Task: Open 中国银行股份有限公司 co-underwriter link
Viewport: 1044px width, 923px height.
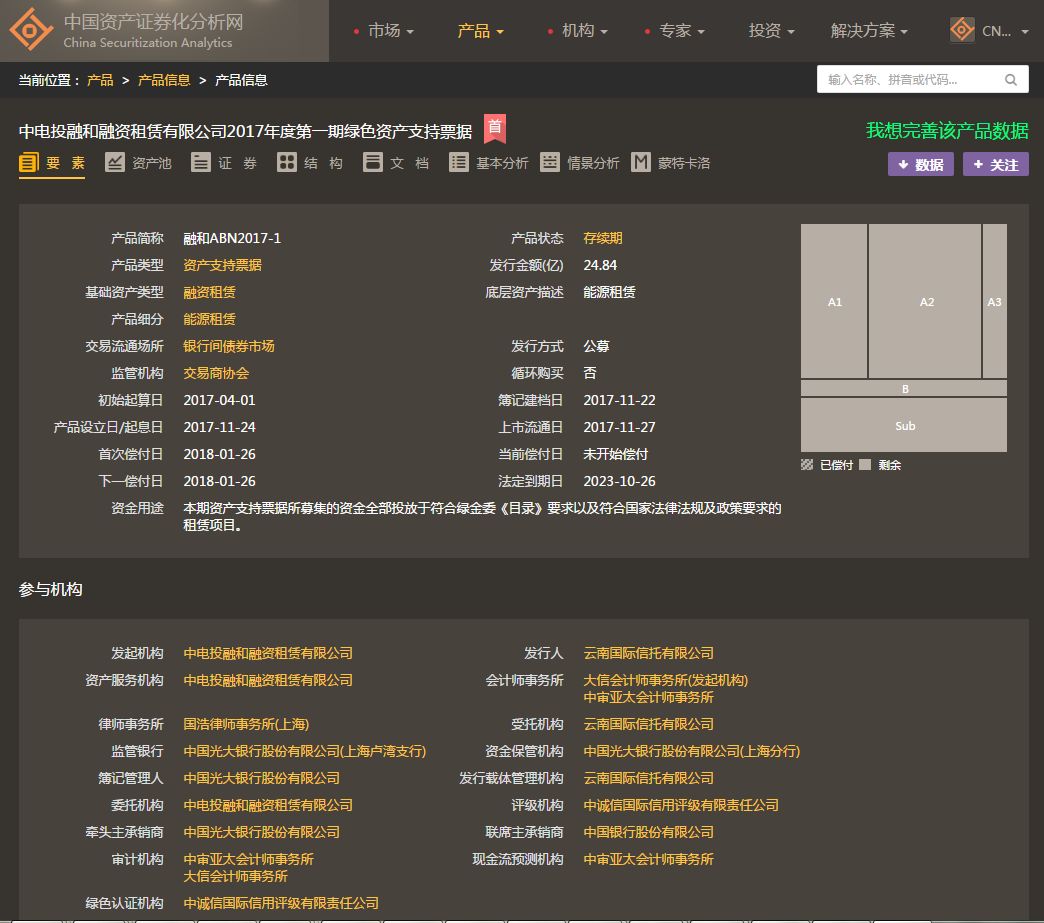Action: tap(649, 832)
